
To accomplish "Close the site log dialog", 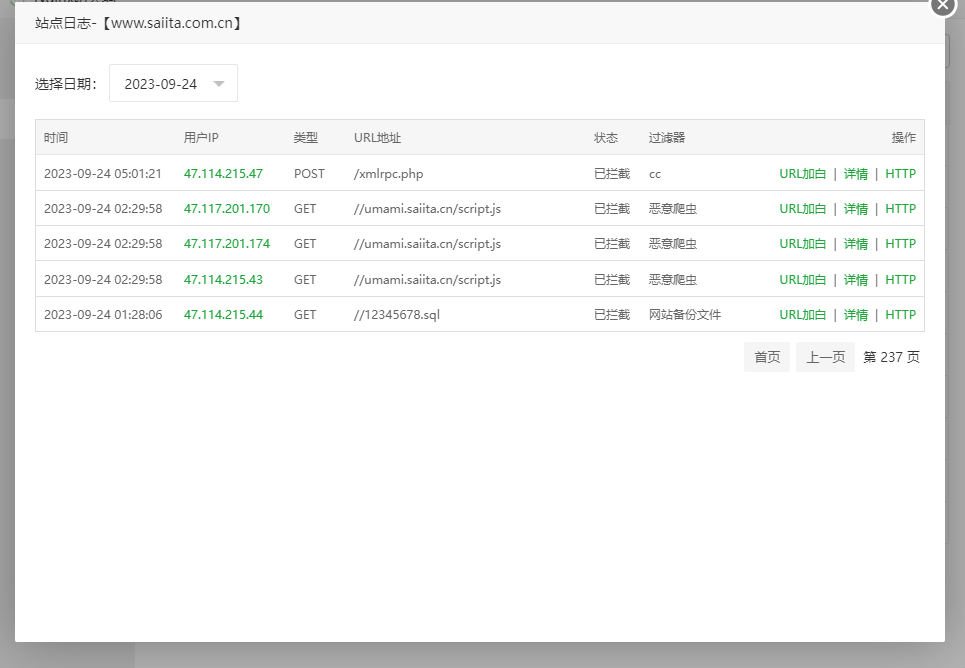I will pyautogui.click(x=942, y=5).
